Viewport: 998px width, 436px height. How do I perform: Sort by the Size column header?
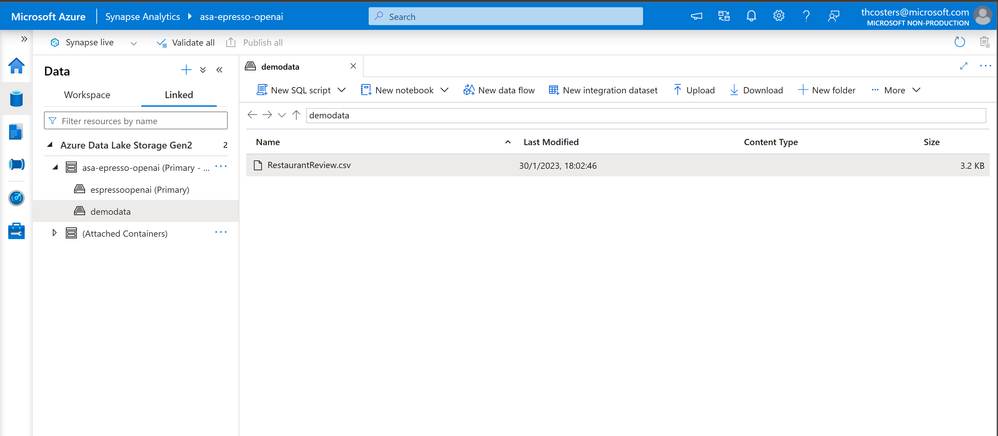931,142
